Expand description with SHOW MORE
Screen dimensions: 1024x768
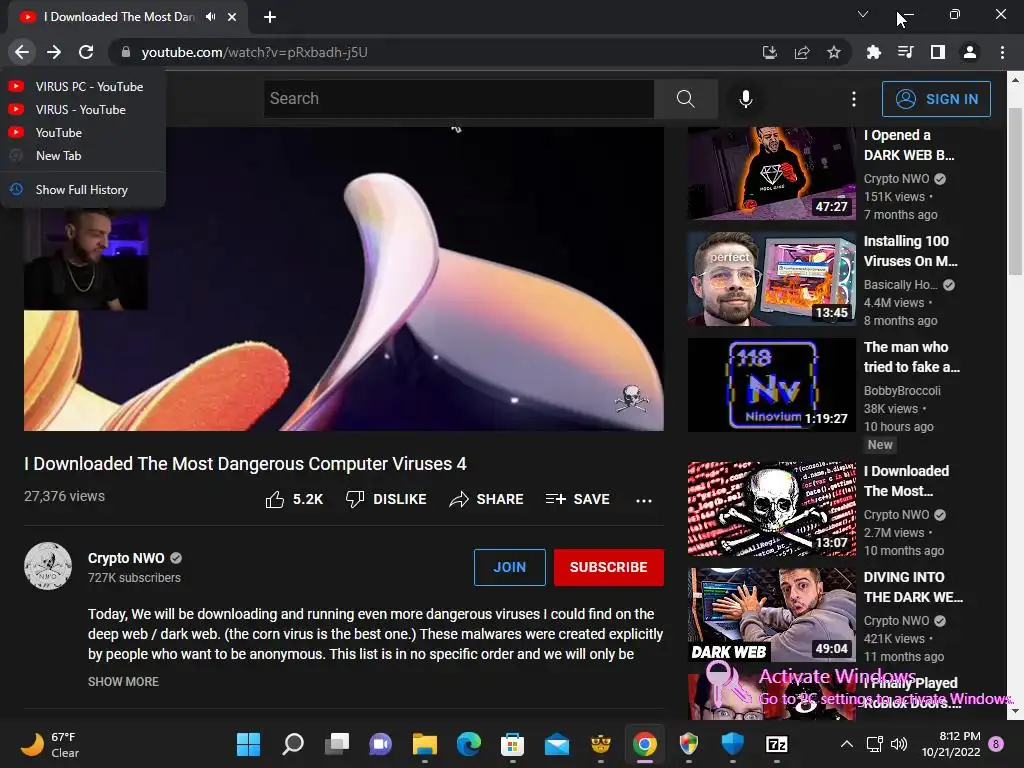(x=123, y=681)
